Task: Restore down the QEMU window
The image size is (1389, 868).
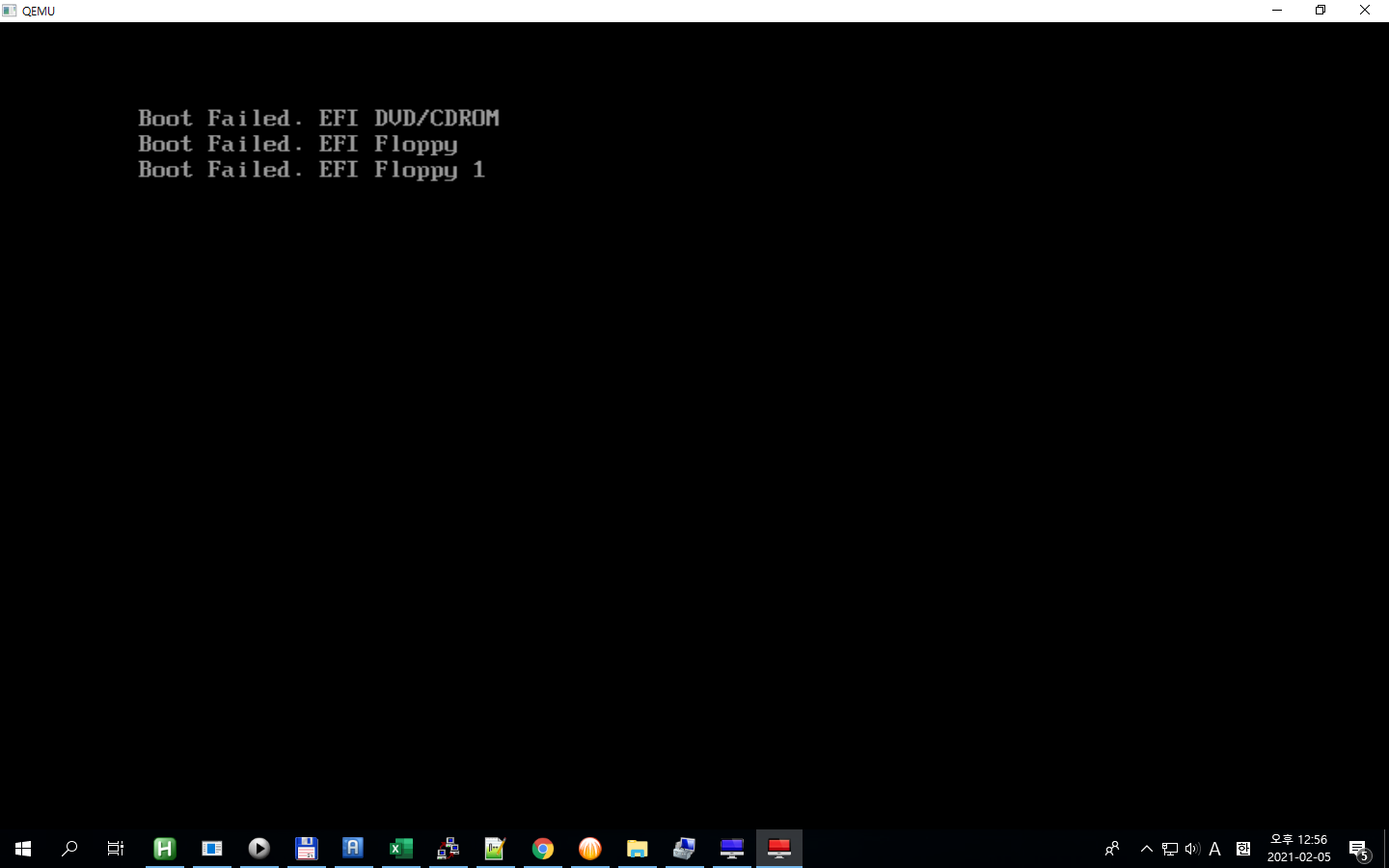Action: pos(1321,11)
